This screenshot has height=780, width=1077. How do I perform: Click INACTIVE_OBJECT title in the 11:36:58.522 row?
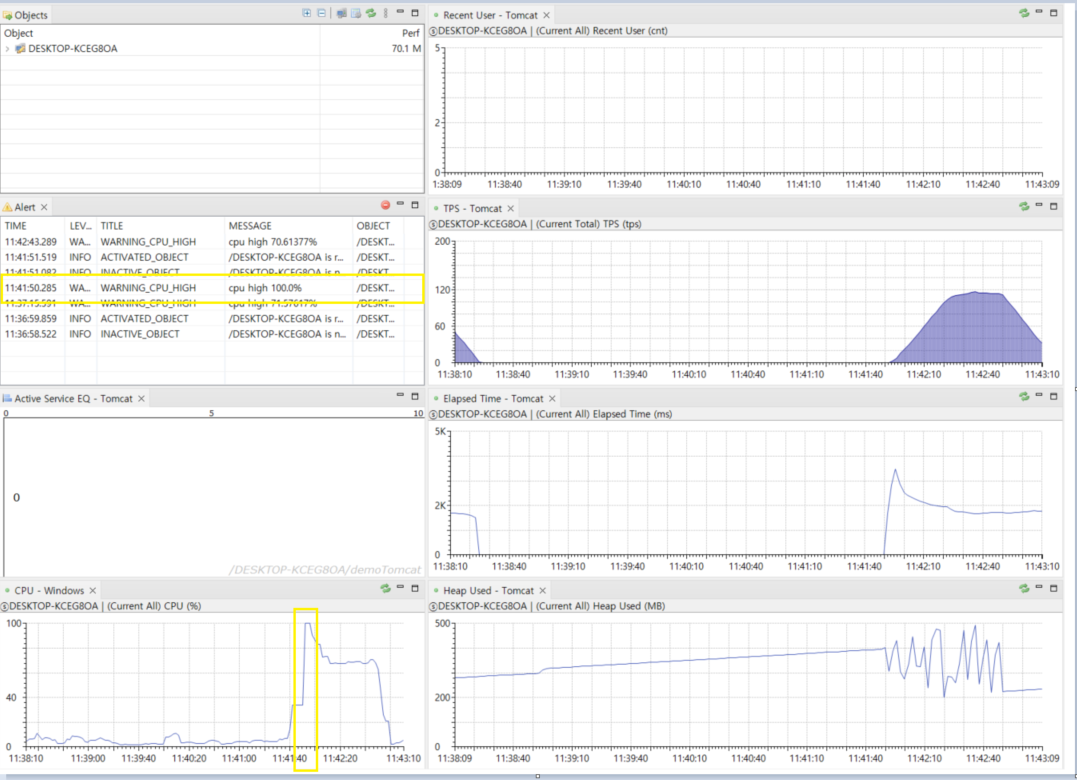pos(140,334)
